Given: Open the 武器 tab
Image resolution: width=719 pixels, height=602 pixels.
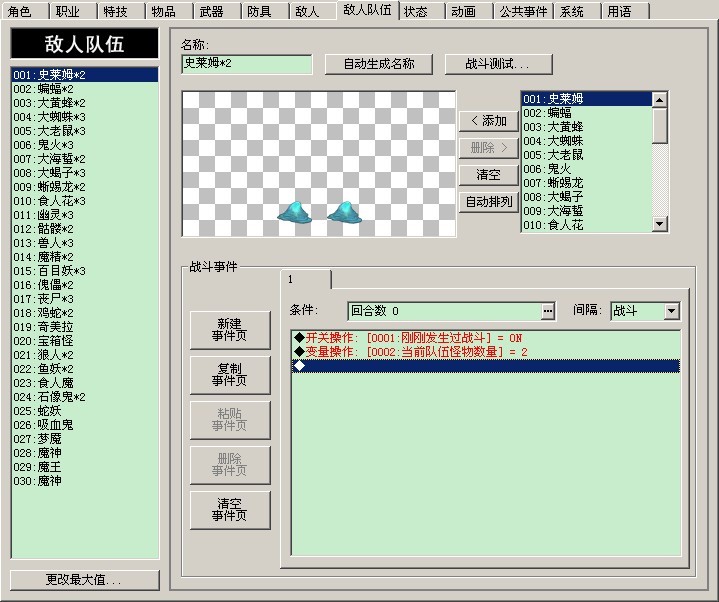Looking at the screenshot, I should pos(216,11).
